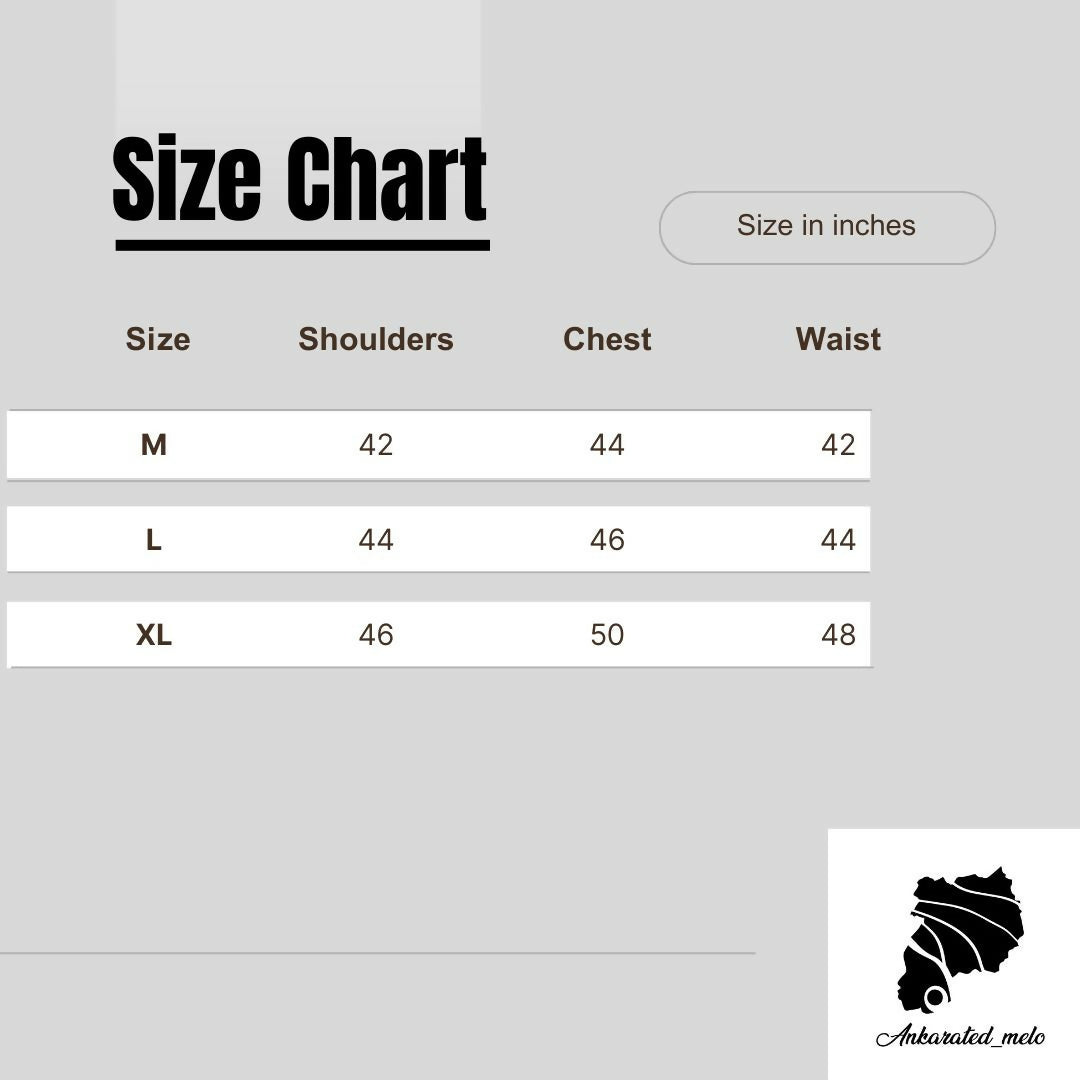
Task: Select the Size column header
Action: pyautogui.click(x=157, y=339)
